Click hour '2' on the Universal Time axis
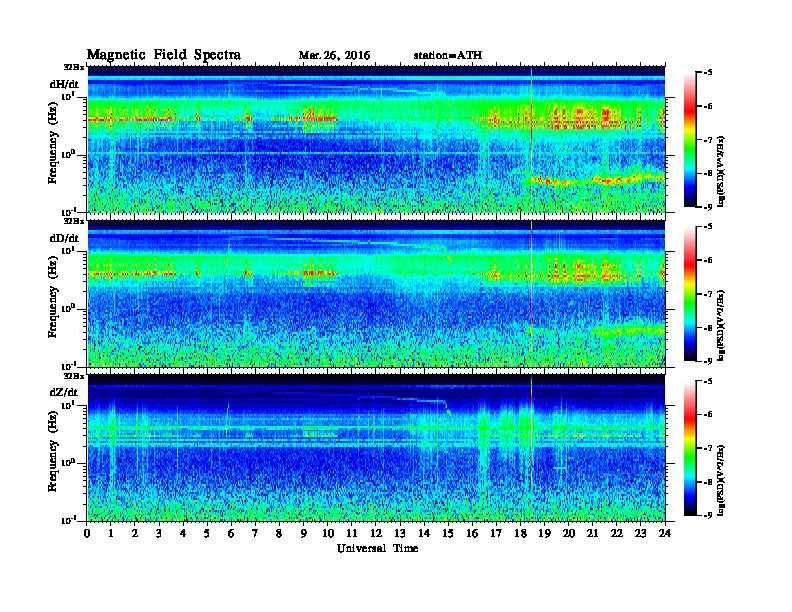 [135, 534]
